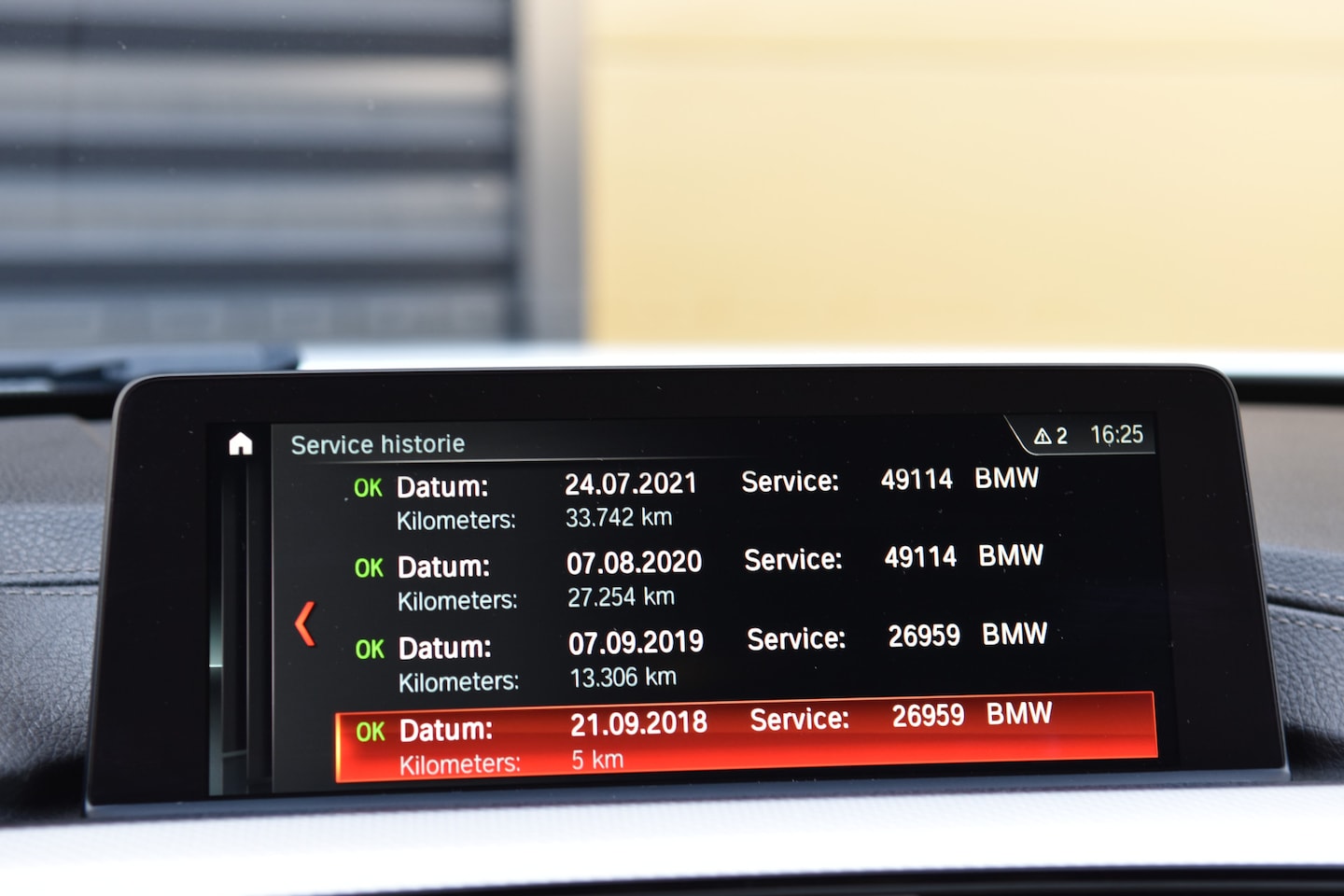Select BMW label in the 07.09.2019 row
The image size is (1344, 896).
(x=1015, y=634)
